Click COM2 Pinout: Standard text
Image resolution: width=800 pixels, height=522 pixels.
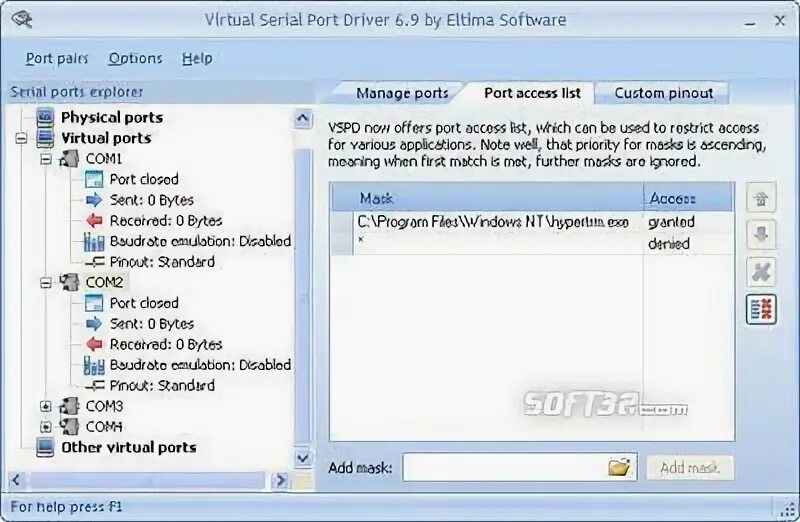pyautogui.click(x=162, y=385)
